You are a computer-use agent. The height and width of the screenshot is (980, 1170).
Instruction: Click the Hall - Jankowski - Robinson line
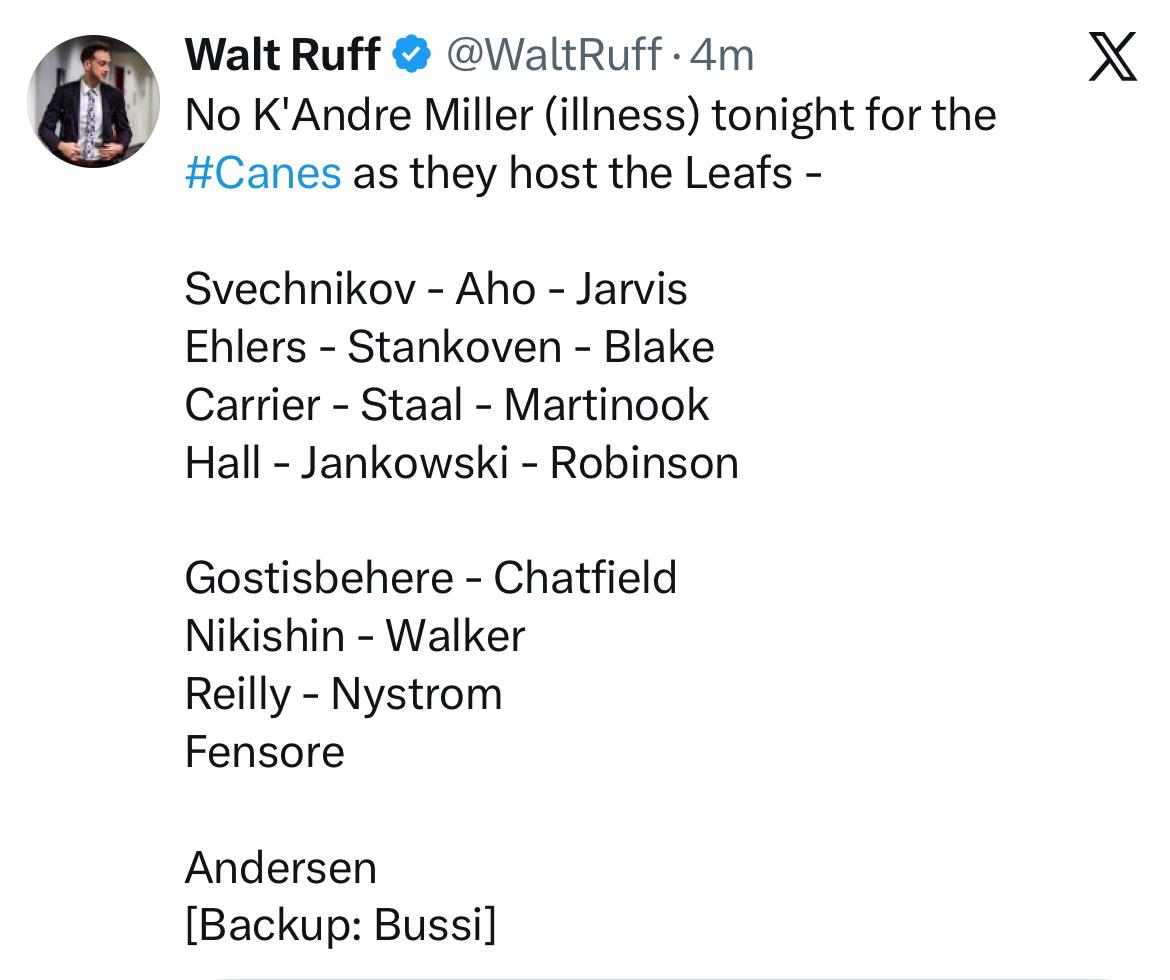(x=461, y=463)
